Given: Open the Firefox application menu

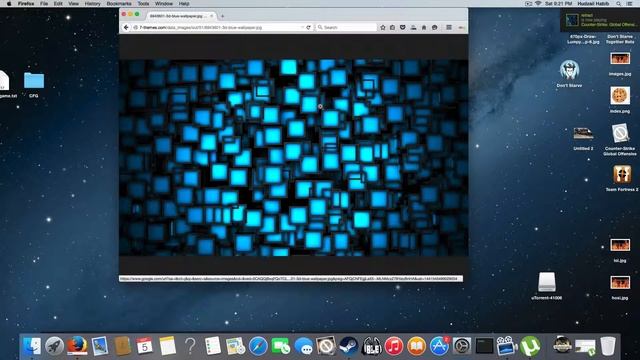Looking at the screenshot, I should 26,4.
